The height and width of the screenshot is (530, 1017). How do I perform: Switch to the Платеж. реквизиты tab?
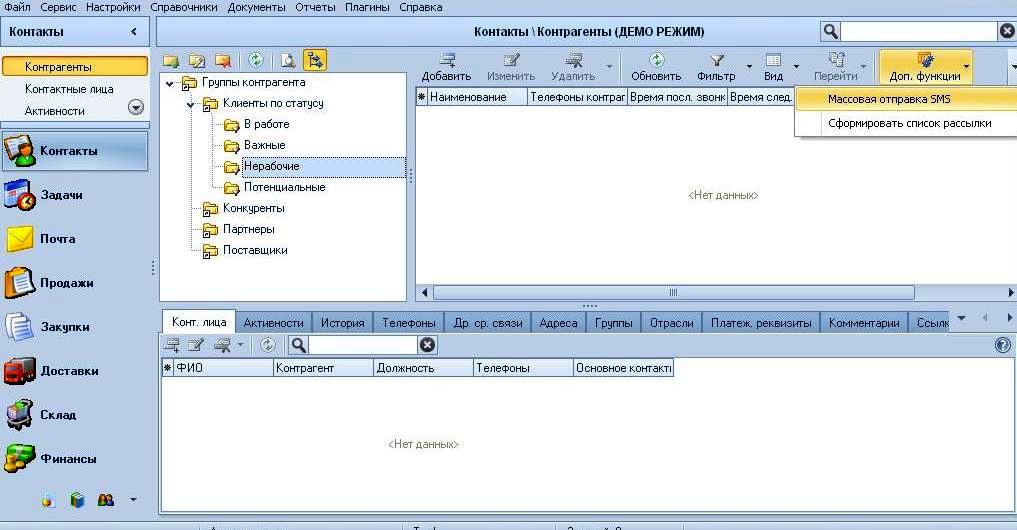[x=761, y=322]
